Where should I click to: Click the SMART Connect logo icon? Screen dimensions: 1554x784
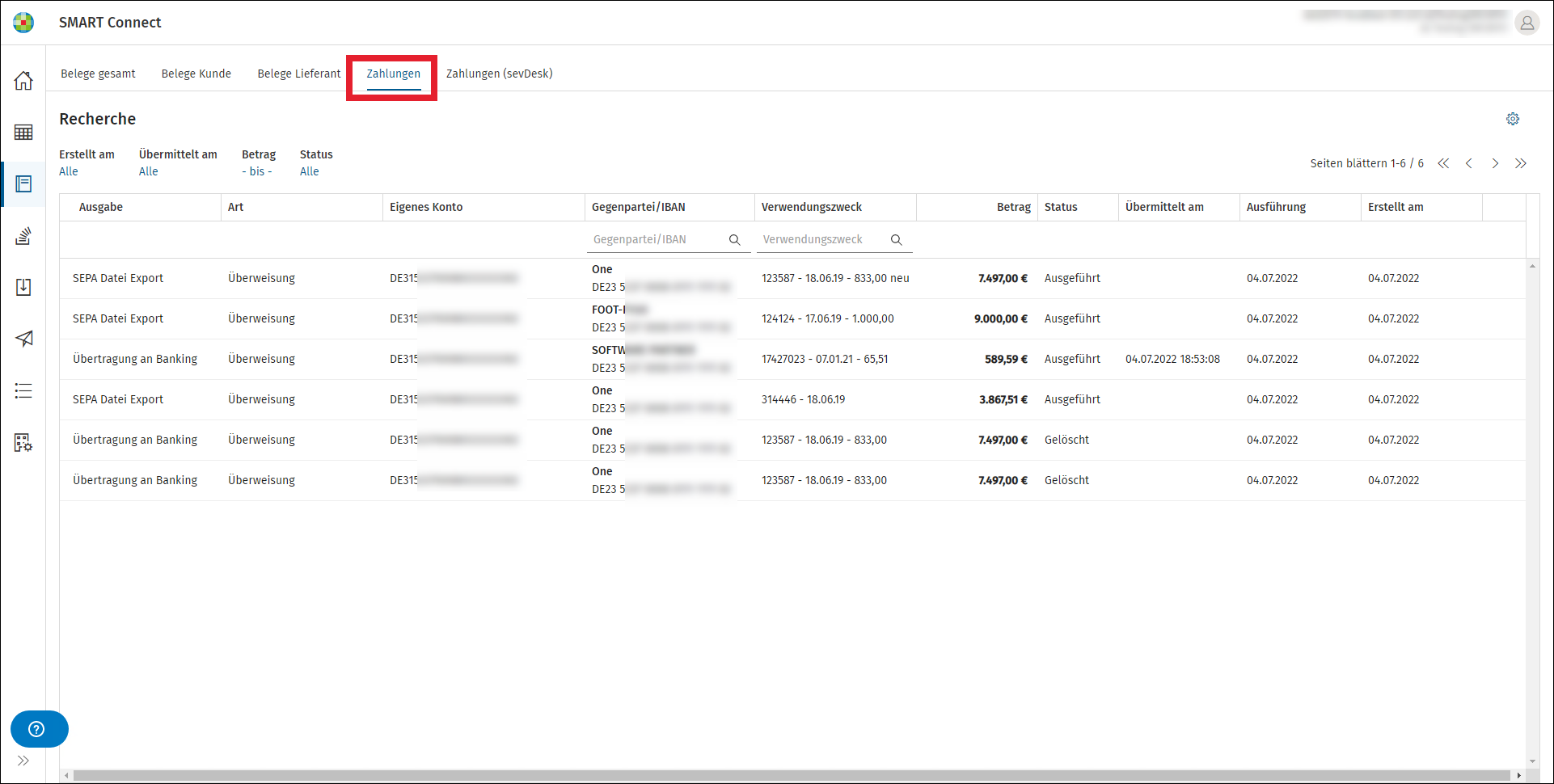[x=23, y=23]
